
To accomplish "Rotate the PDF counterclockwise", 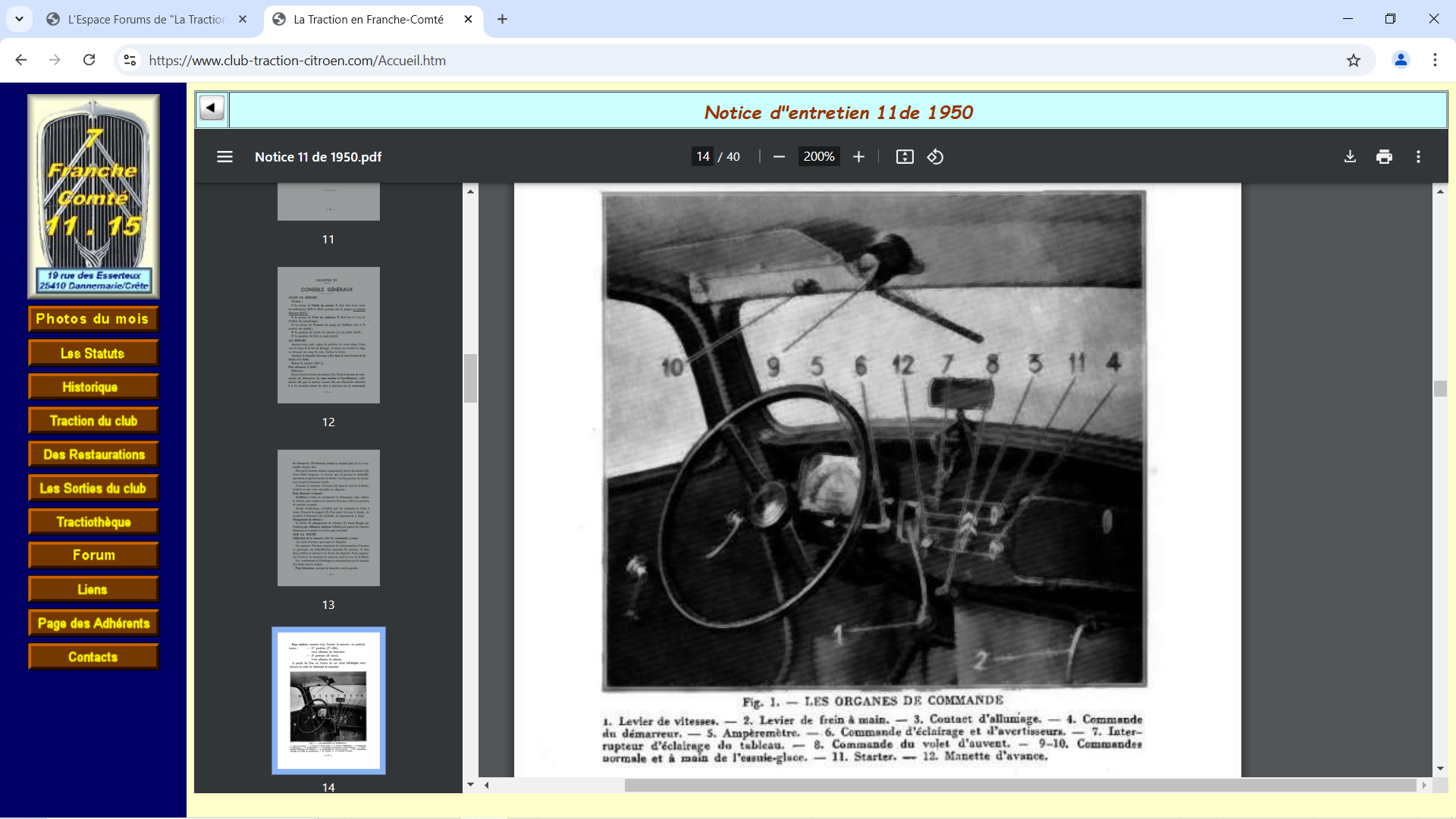I will coord(935,157).
